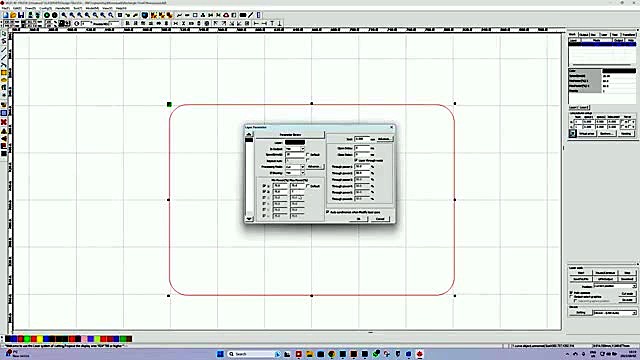
Task: Toggle Default checkbox next to Speed field
Action: (308, 155)
